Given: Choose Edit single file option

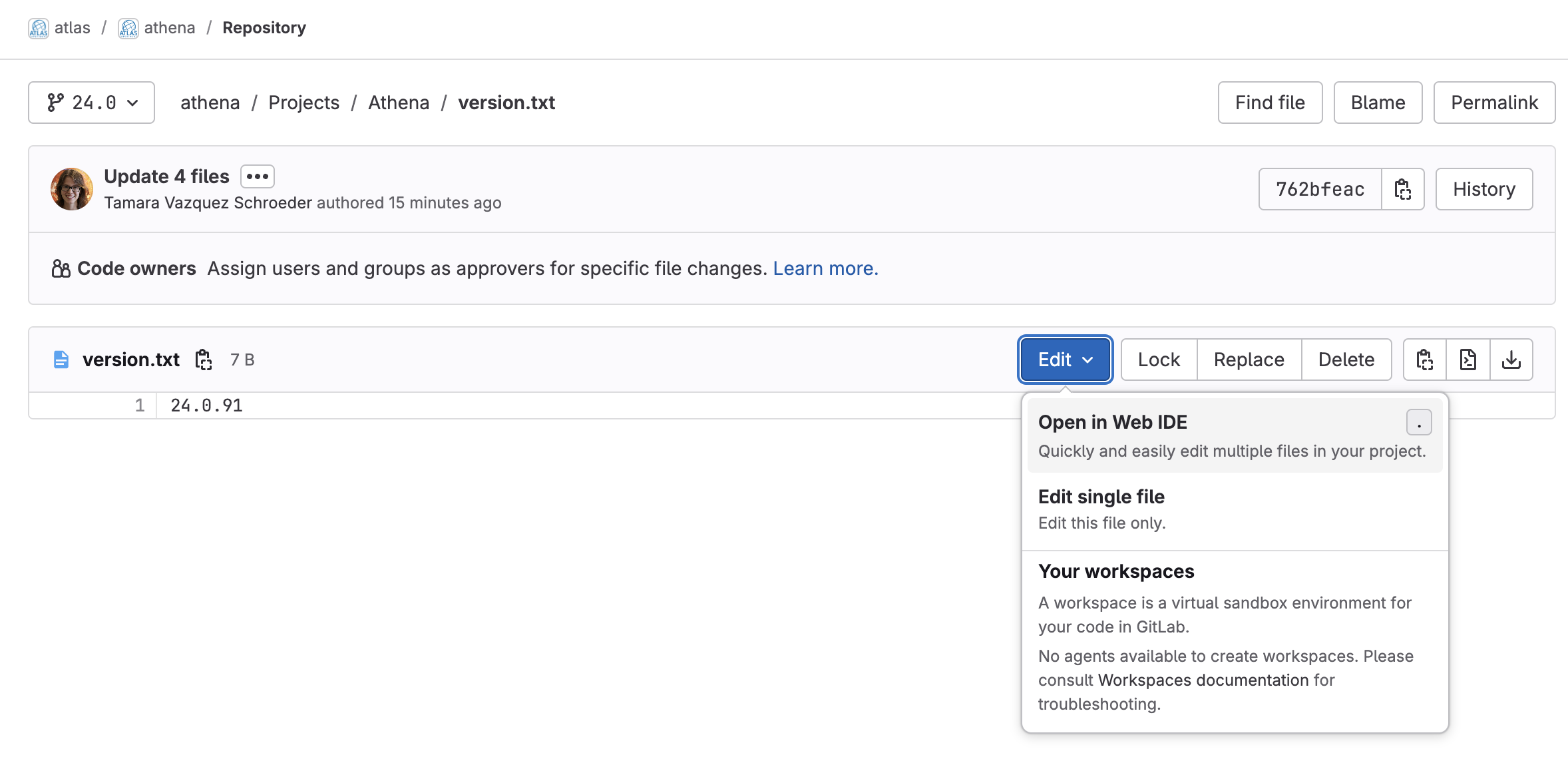Looking at the screenshot, I should (1235, 509).
